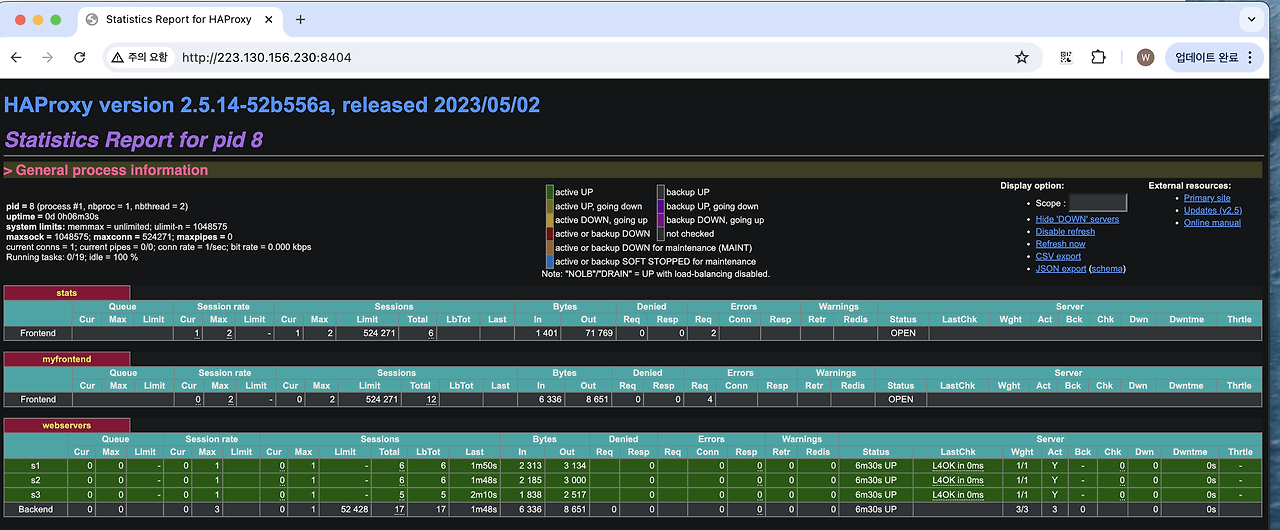
Task: Click server s3 name cell
Action: [37, 494]
